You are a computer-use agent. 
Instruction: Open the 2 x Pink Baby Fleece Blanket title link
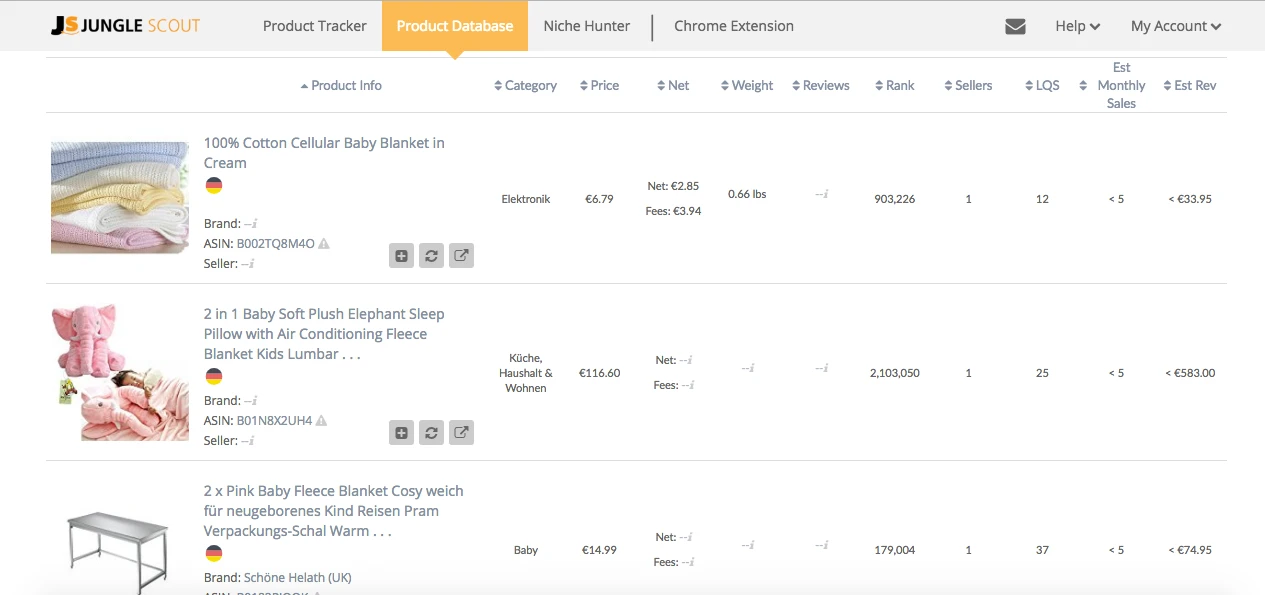click(334, 511)
